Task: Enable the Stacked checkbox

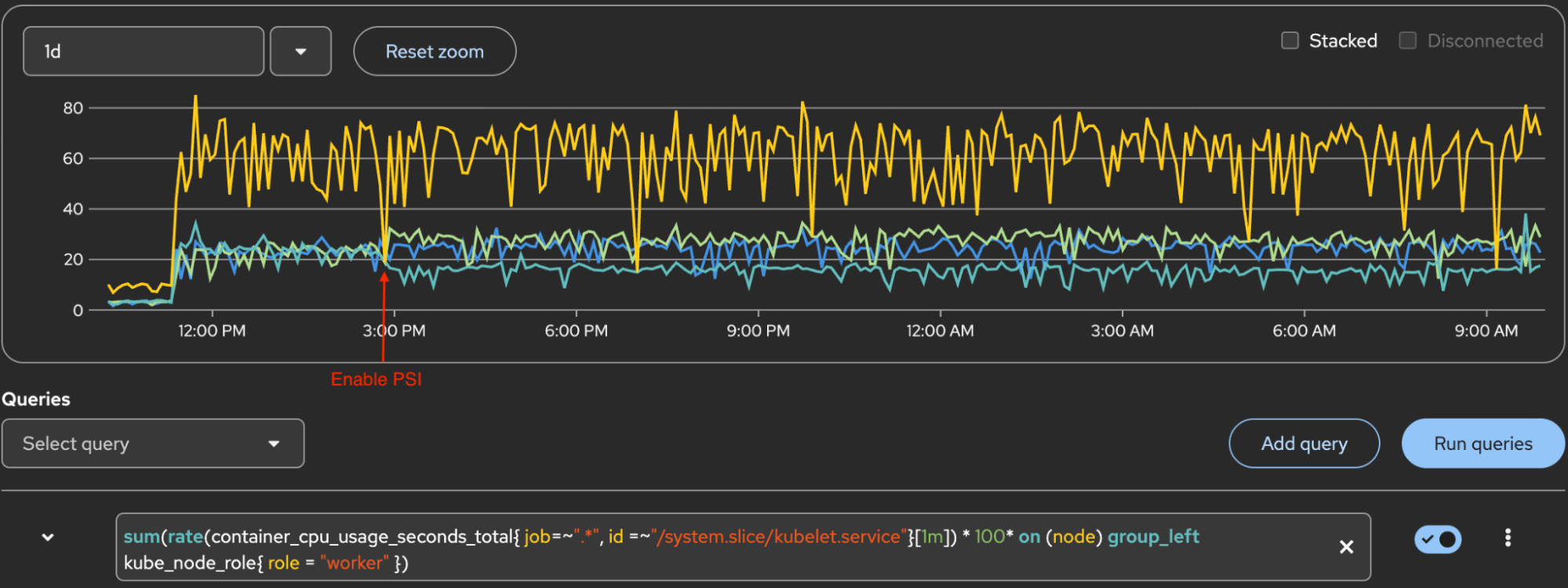Action: [1290, 41]
